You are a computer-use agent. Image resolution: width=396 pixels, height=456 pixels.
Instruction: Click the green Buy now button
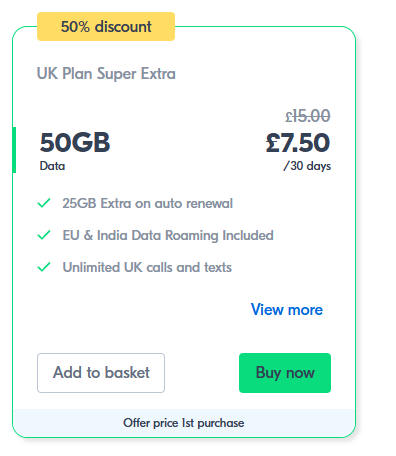pos(285,373)
